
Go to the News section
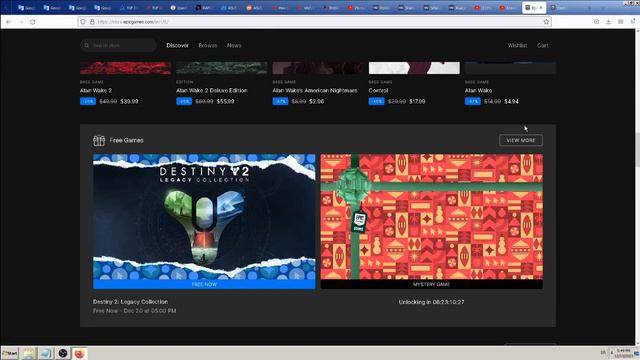click(234, 45)
